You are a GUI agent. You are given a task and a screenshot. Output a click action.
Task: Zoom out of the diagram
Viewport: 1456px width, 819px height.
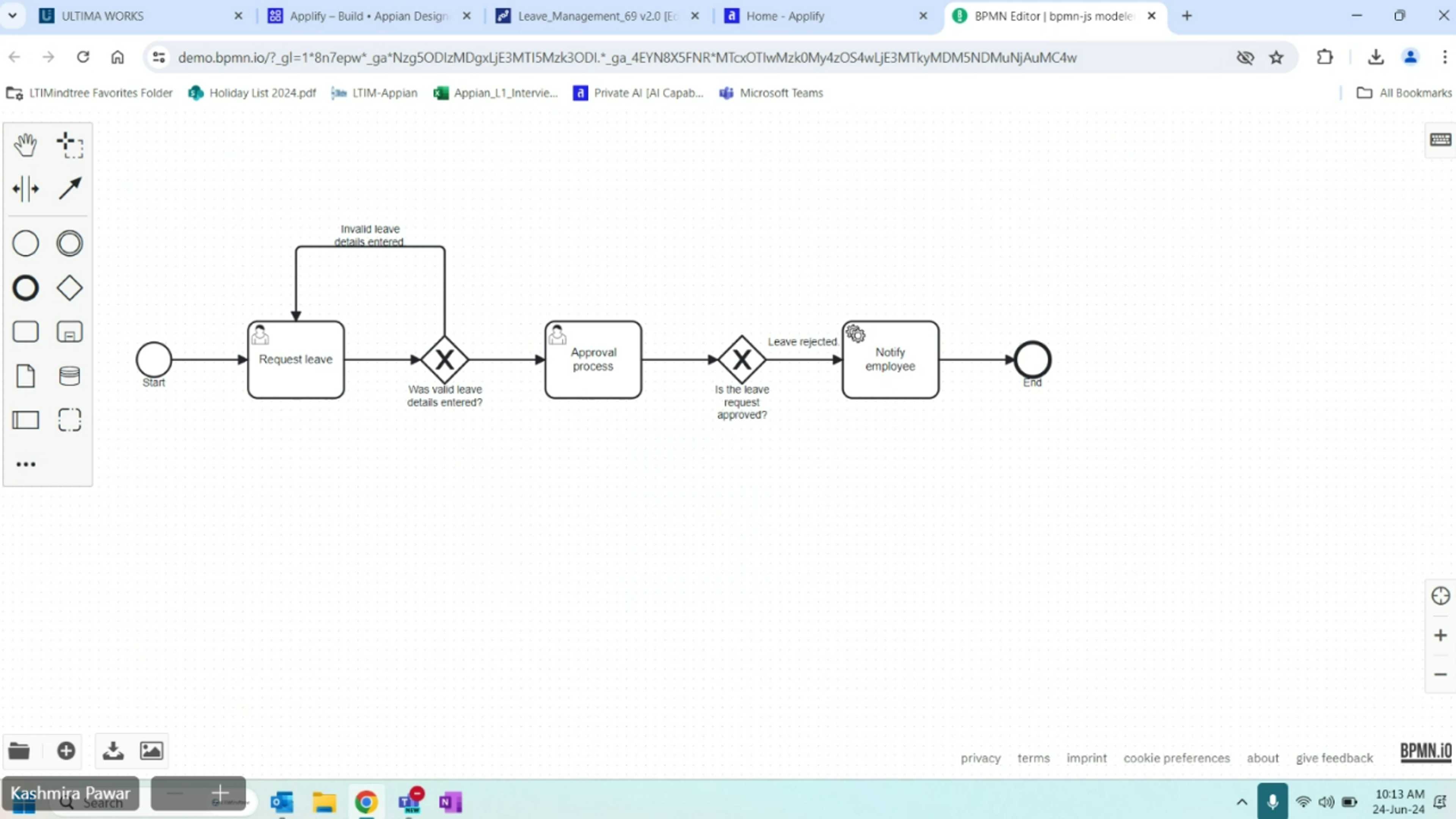[1440, 674]
